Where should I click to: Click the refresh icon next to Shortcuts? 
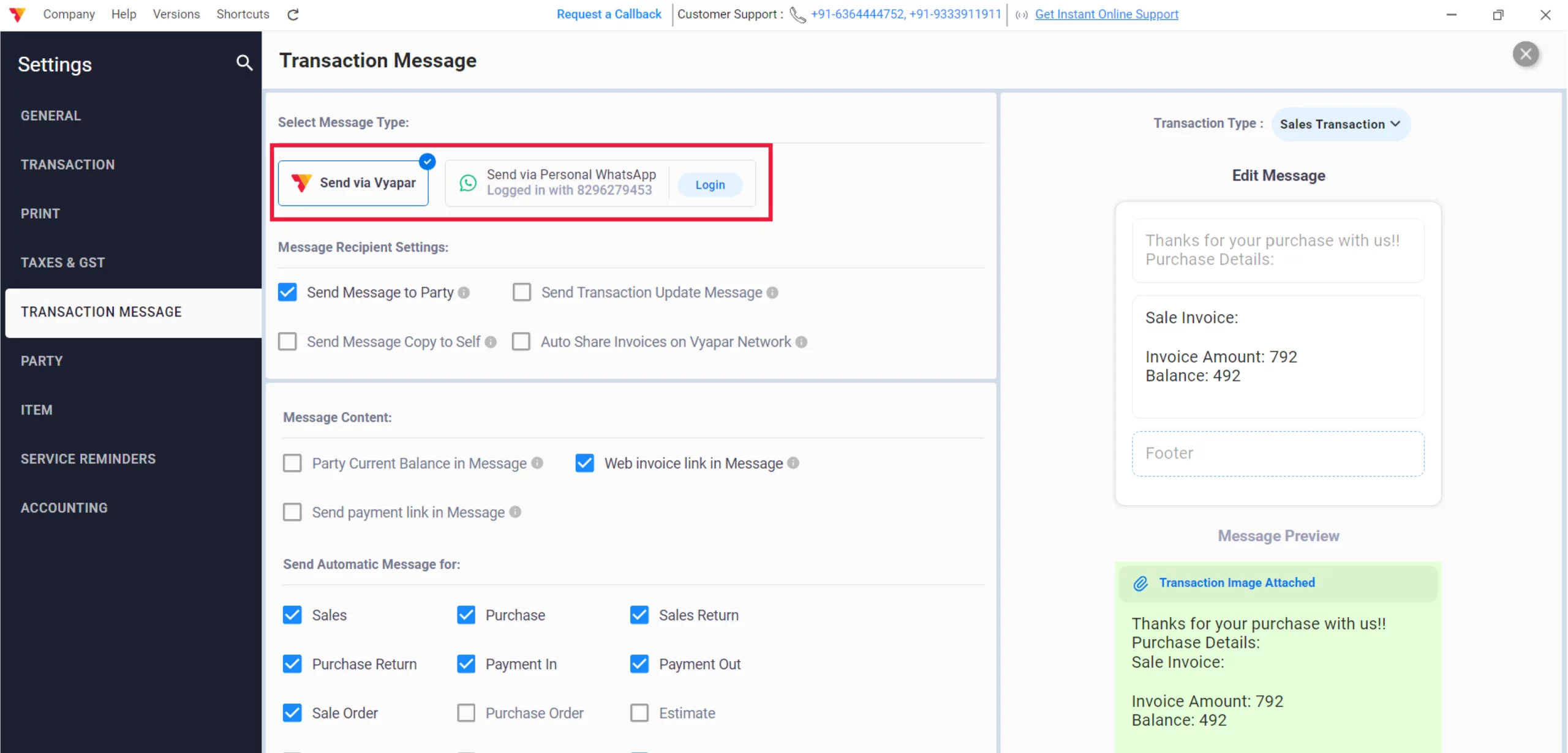click(293, 14)
